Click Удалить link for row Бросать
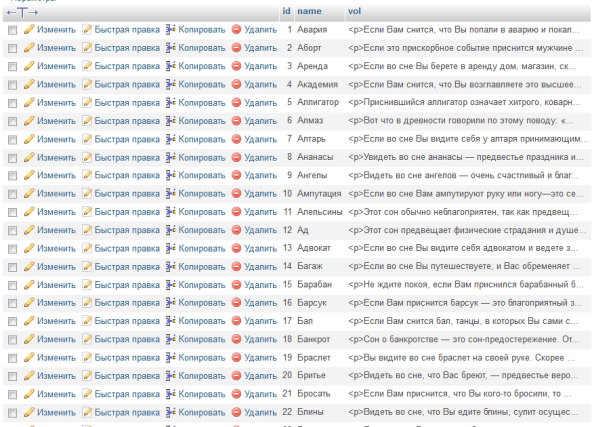The image size is (592, 427). [261, 394]
